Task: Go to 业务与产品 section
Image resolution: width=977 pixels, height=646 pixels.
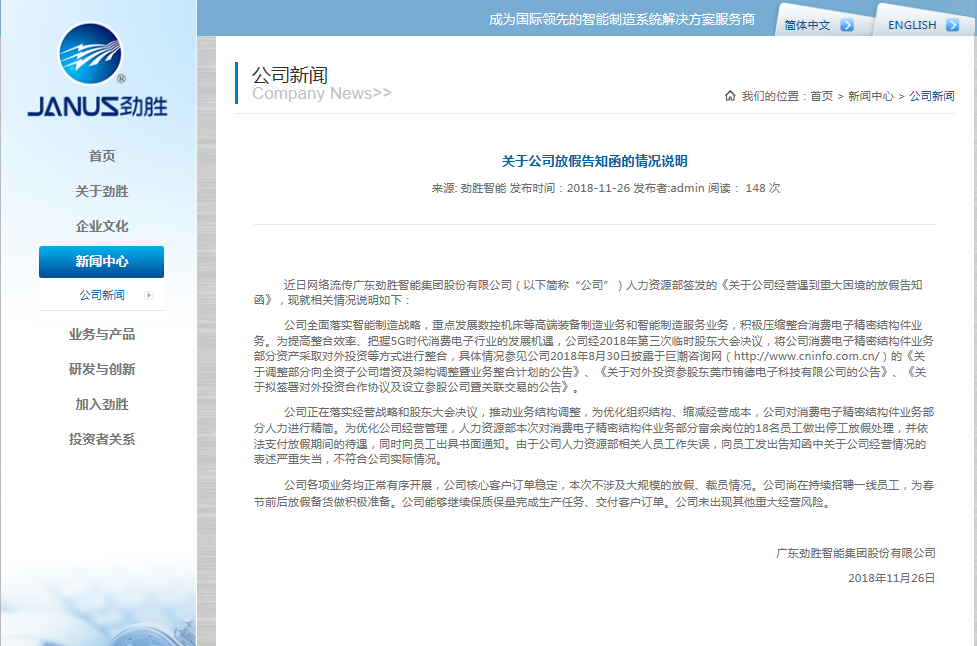Action: [x=101, y=334]
